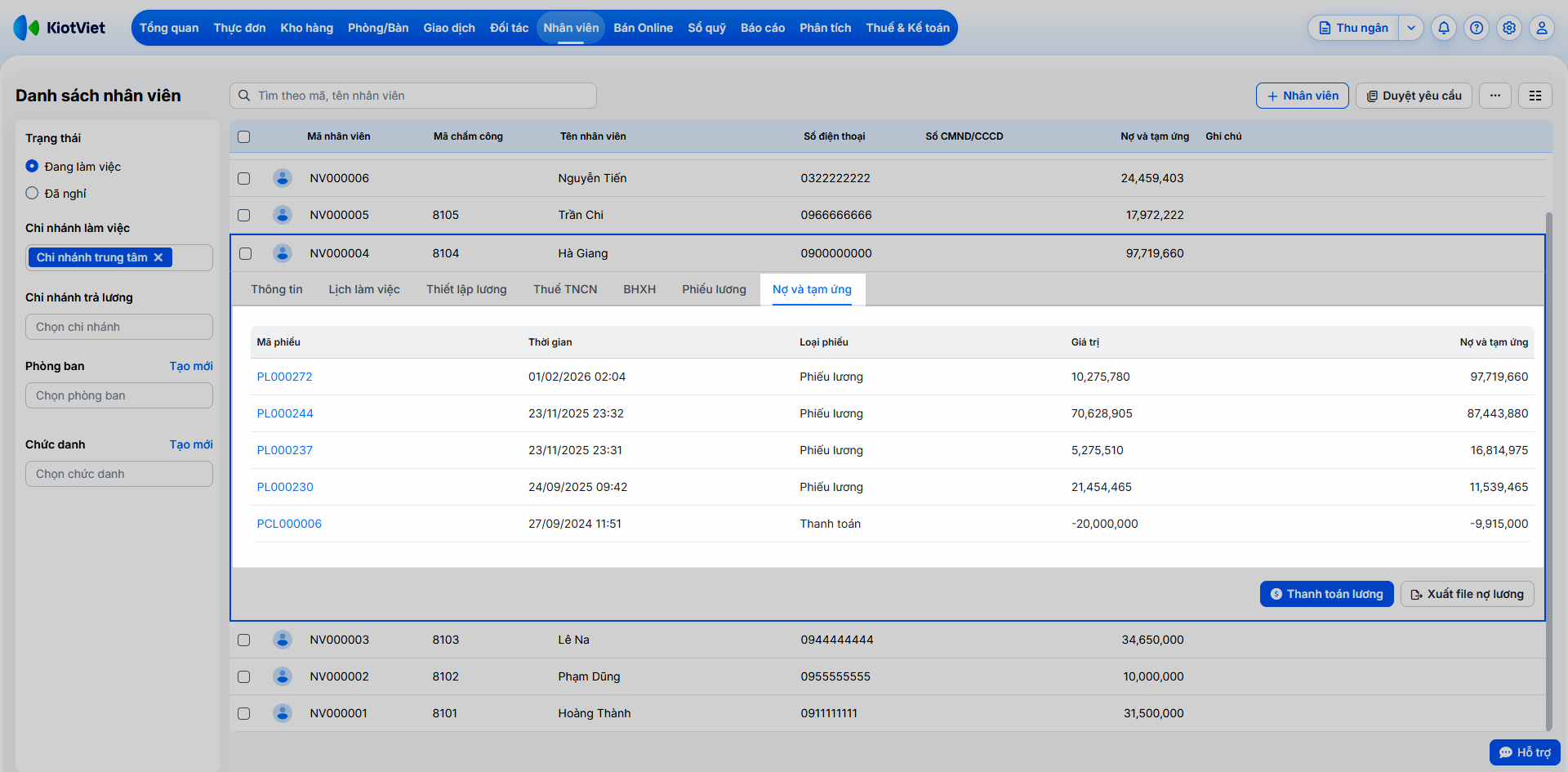This screenshot has width=1568, height=772.
Task: Click avatar icon of Nguyễn Tiến
Action: click(x=283, y=178)
